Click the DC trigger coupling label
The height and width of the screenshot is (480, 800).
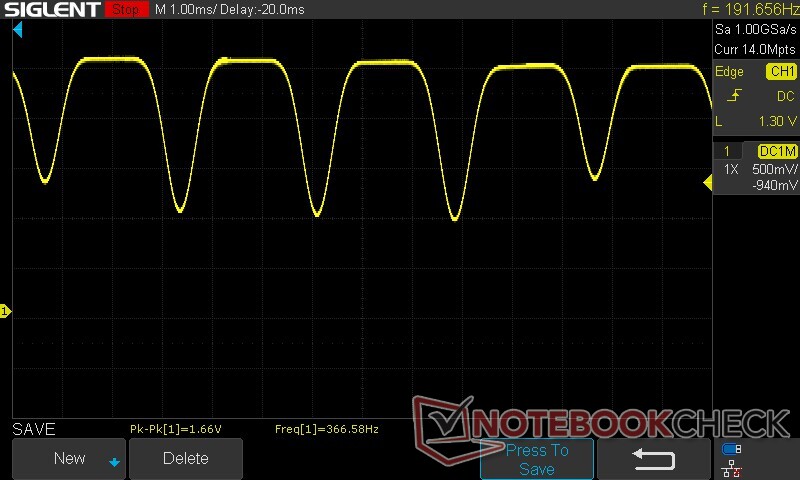786,96
